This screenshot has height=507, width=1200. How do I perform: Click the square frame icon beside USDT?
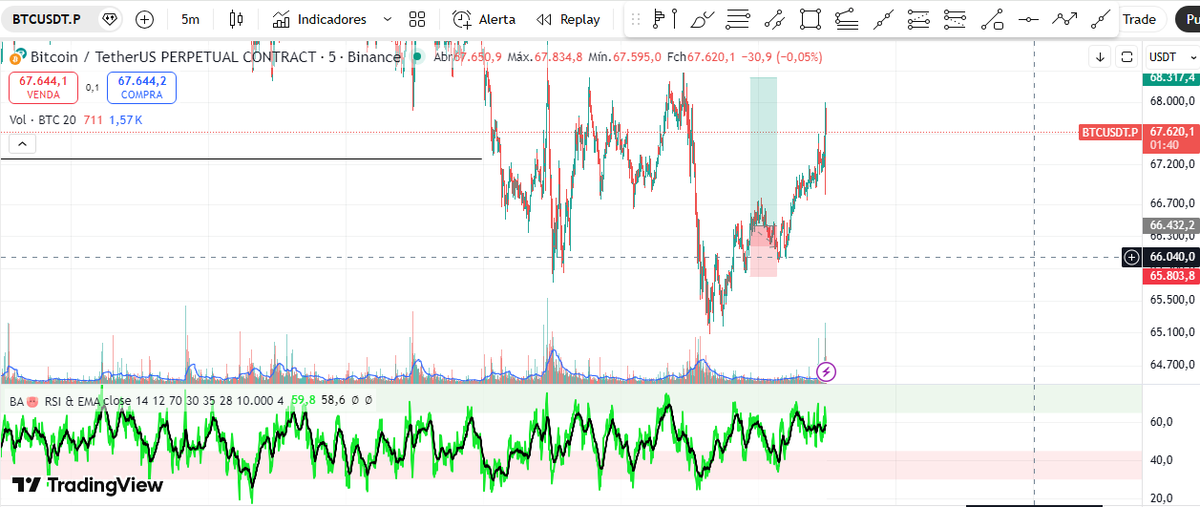(x=1127, y=57)
